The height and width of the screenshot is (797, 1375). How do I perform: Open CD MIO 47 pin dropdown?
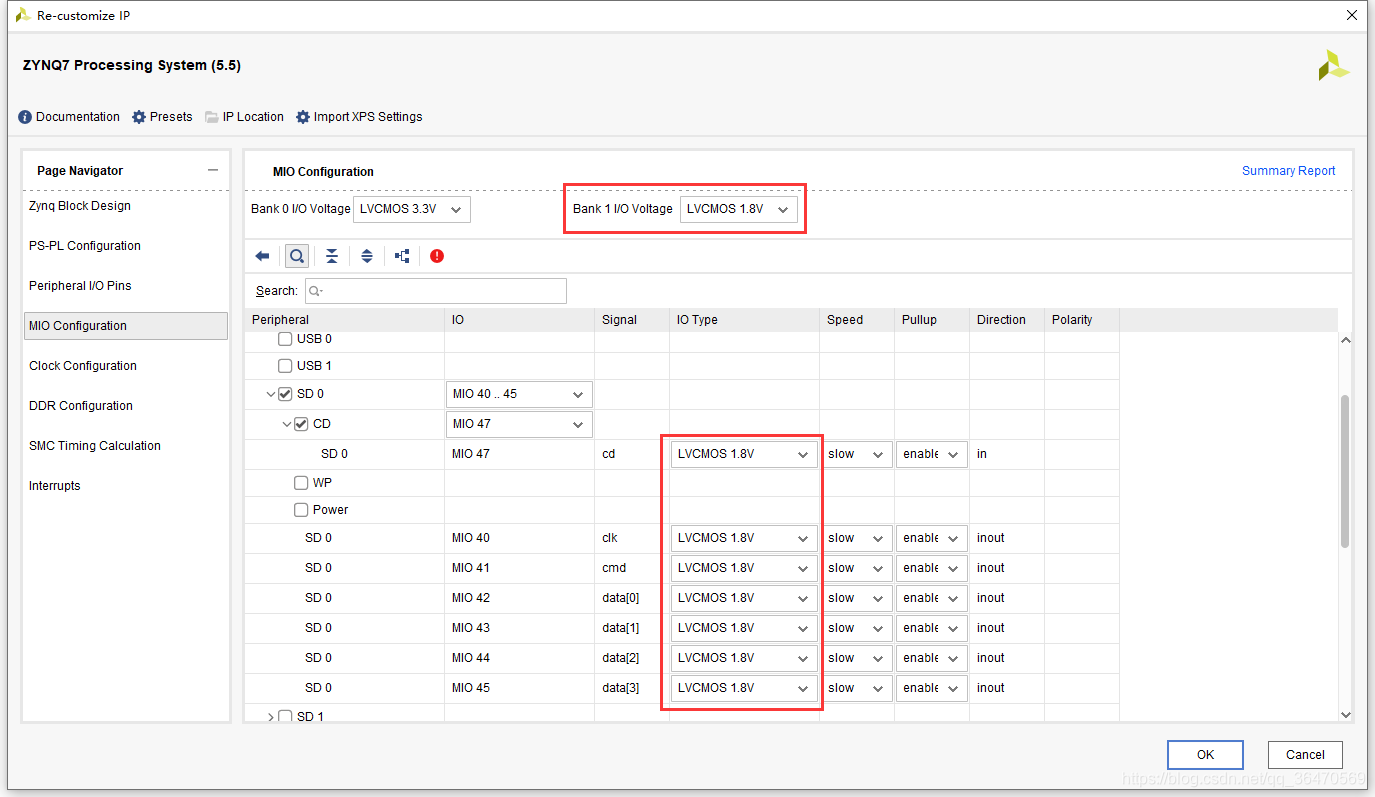coord(519,424)
